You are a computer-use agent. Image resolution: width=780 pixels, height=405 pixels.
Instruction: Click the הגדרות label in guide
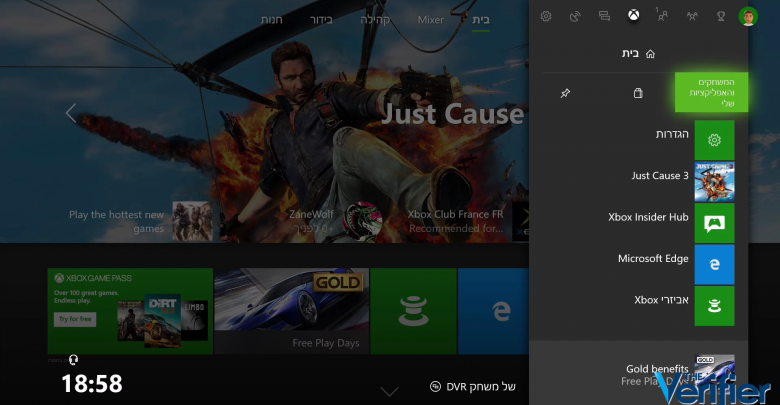672,134
